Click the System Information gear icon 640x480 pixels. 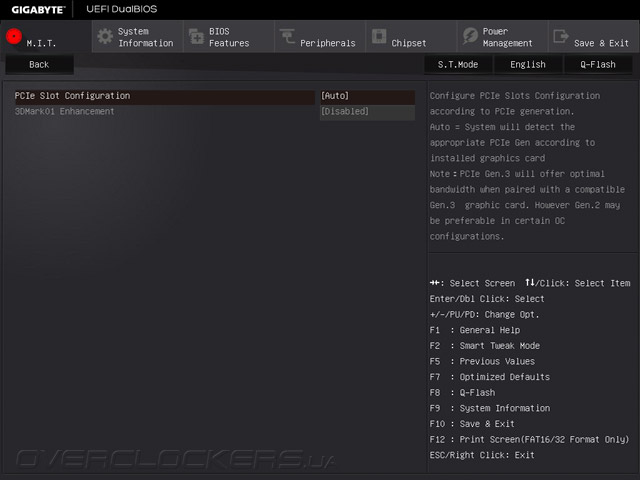tap(105, 36)
